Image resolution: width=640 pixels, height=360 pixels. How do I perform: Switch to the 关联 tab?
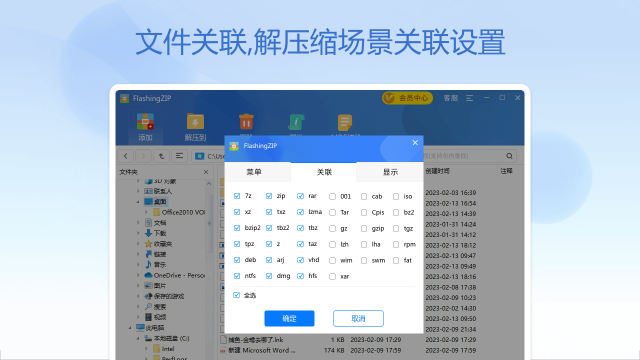pyautogui.click(x=324, y=172)
